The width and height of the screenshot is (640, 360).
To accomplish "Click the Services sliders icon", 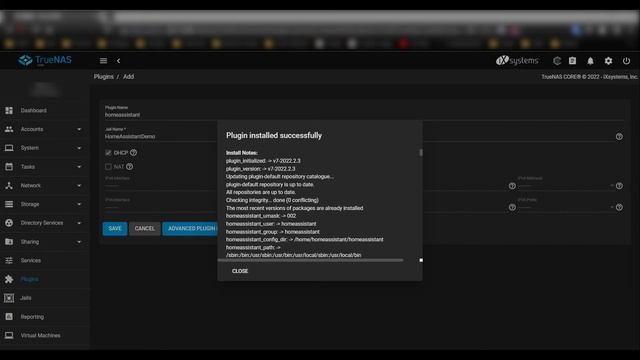I will (x=9, y=260).
